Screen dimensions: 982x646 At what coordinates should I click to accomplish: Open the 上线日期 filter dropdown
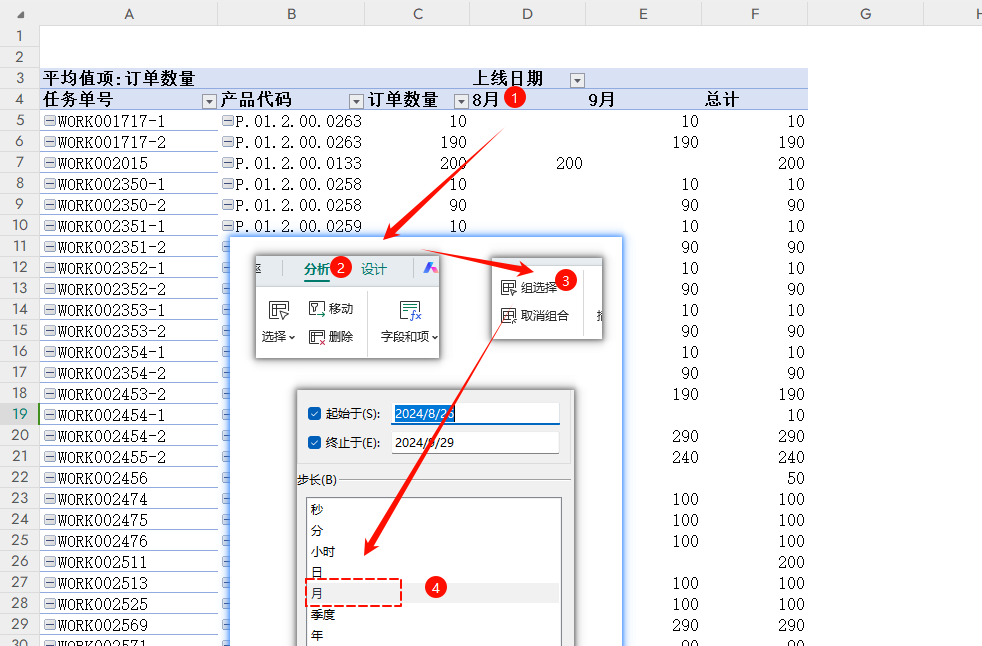tap(577, 80)
